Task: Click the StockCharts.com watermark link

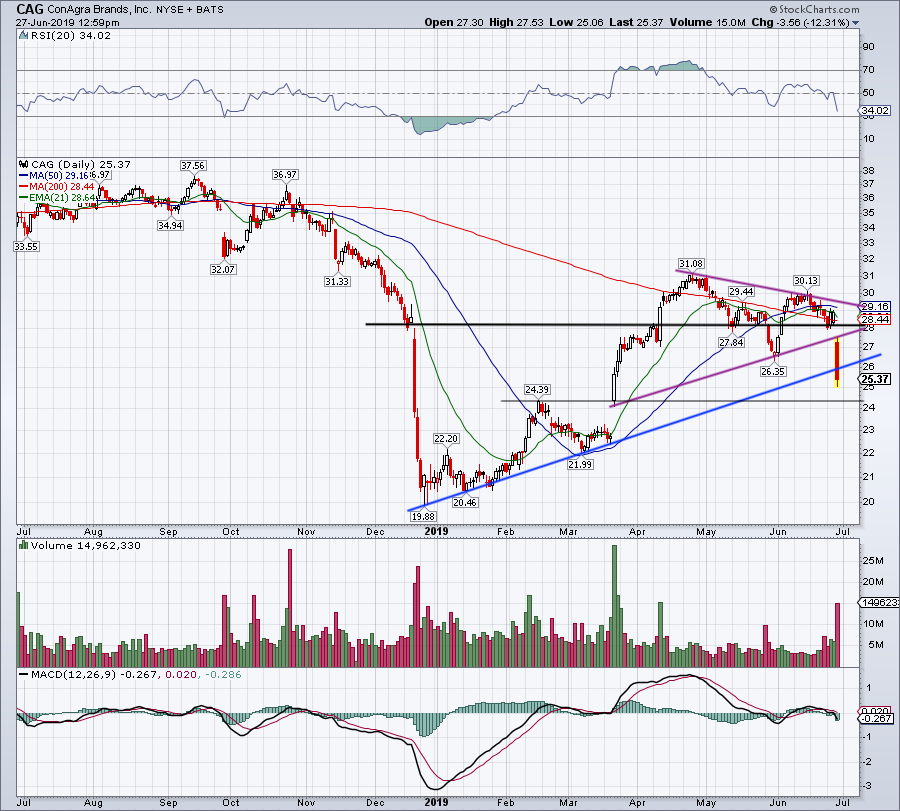Action: [x=814, y=9]
